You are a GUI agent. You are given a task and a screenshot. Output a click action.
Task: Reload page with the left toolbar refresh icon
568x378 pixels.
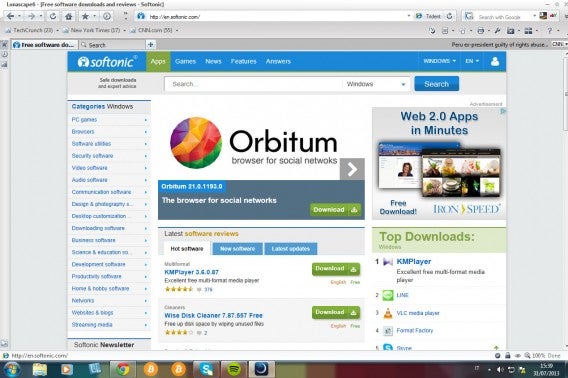tap(53, 16)
